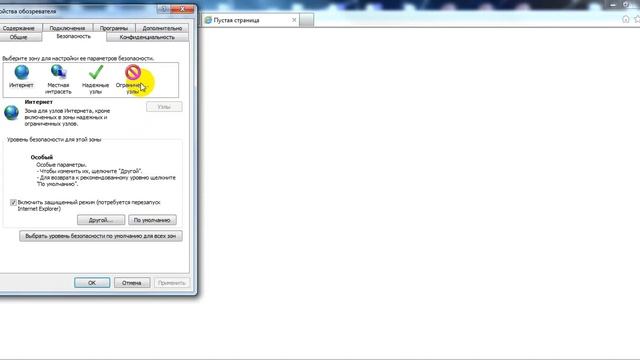Open the Содержание tab
The height and width of the screenshot is (360, 640).
[x=19, y=28]
